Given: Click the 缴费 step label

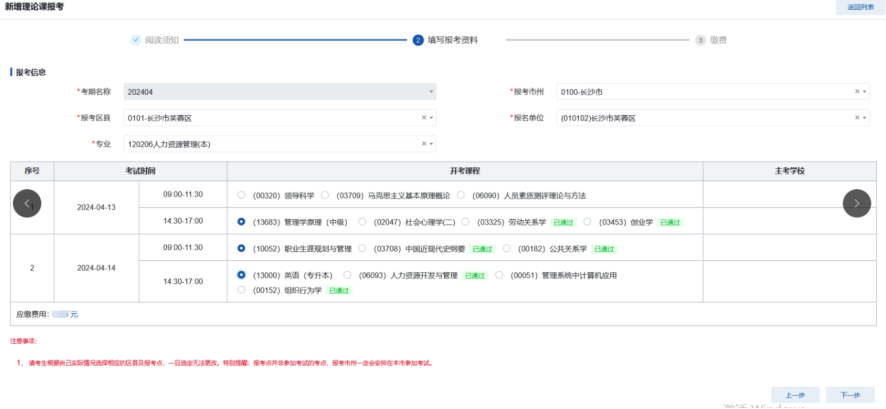Looking at the screenshot, I should [718, 40].
